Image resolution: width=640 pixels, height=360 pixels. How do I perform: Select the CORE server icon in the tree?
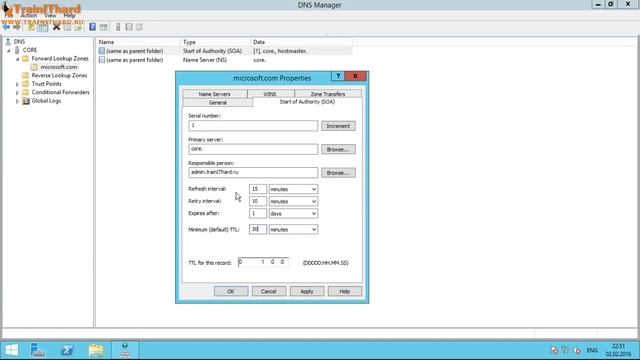pyautogui.click(x=17, y=50)
